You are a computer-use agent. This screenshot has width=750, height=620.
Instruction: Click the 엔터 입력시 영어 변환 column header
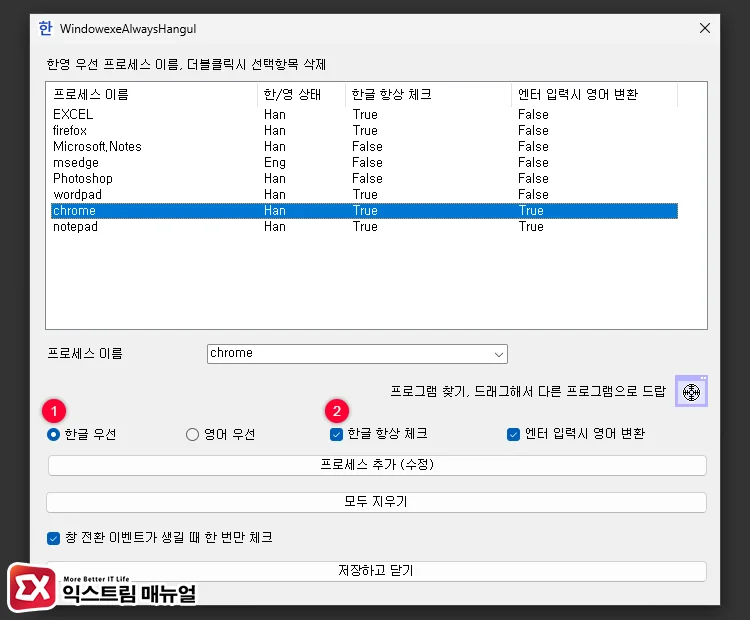[594, 95]
